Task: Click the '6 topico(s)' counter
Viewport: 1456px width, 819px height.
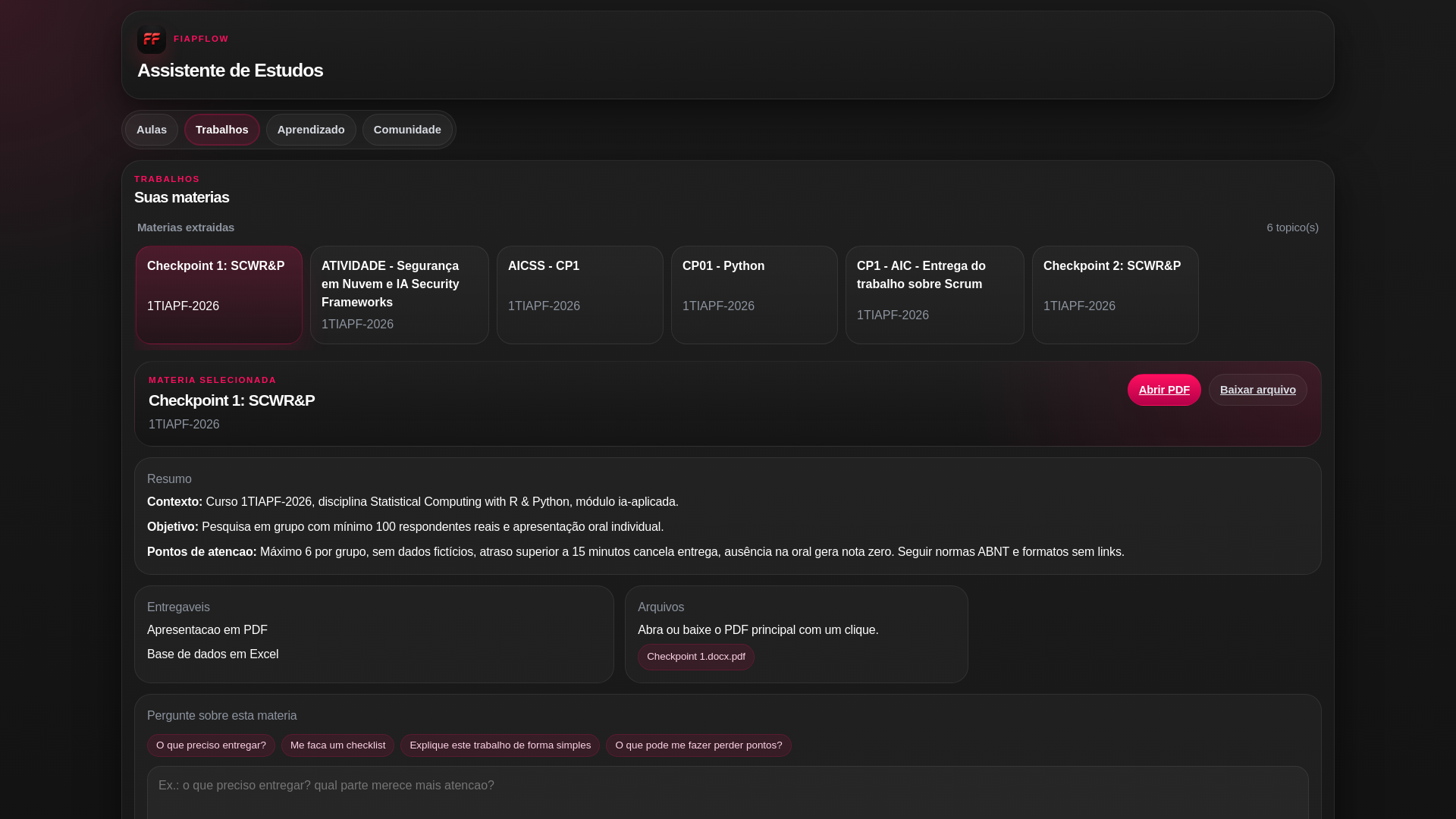Action: 1292,227
